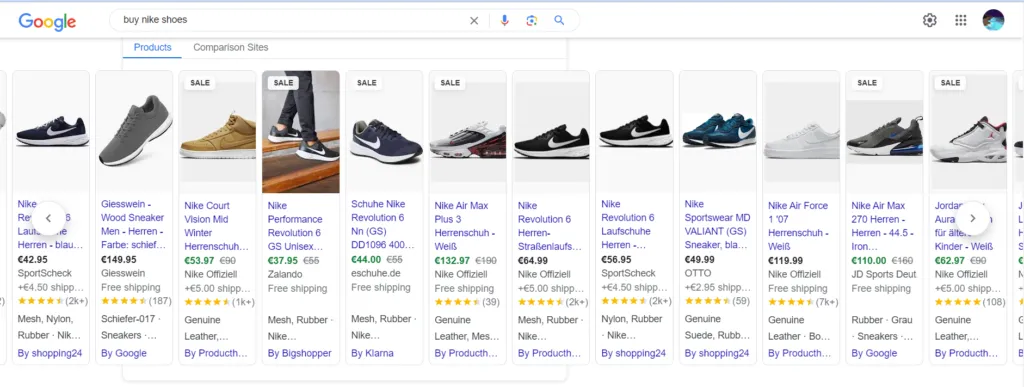Select the Products tab
The image size is (1024, 387).
coord(152,47)
